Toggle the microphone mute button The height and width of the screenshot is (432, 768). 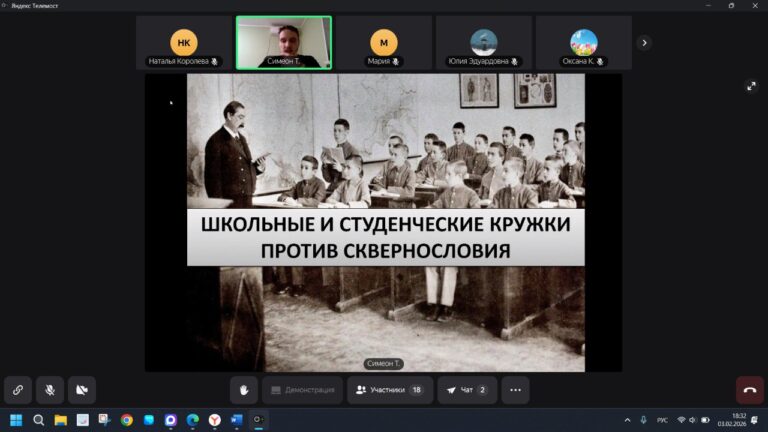[49, 390]
